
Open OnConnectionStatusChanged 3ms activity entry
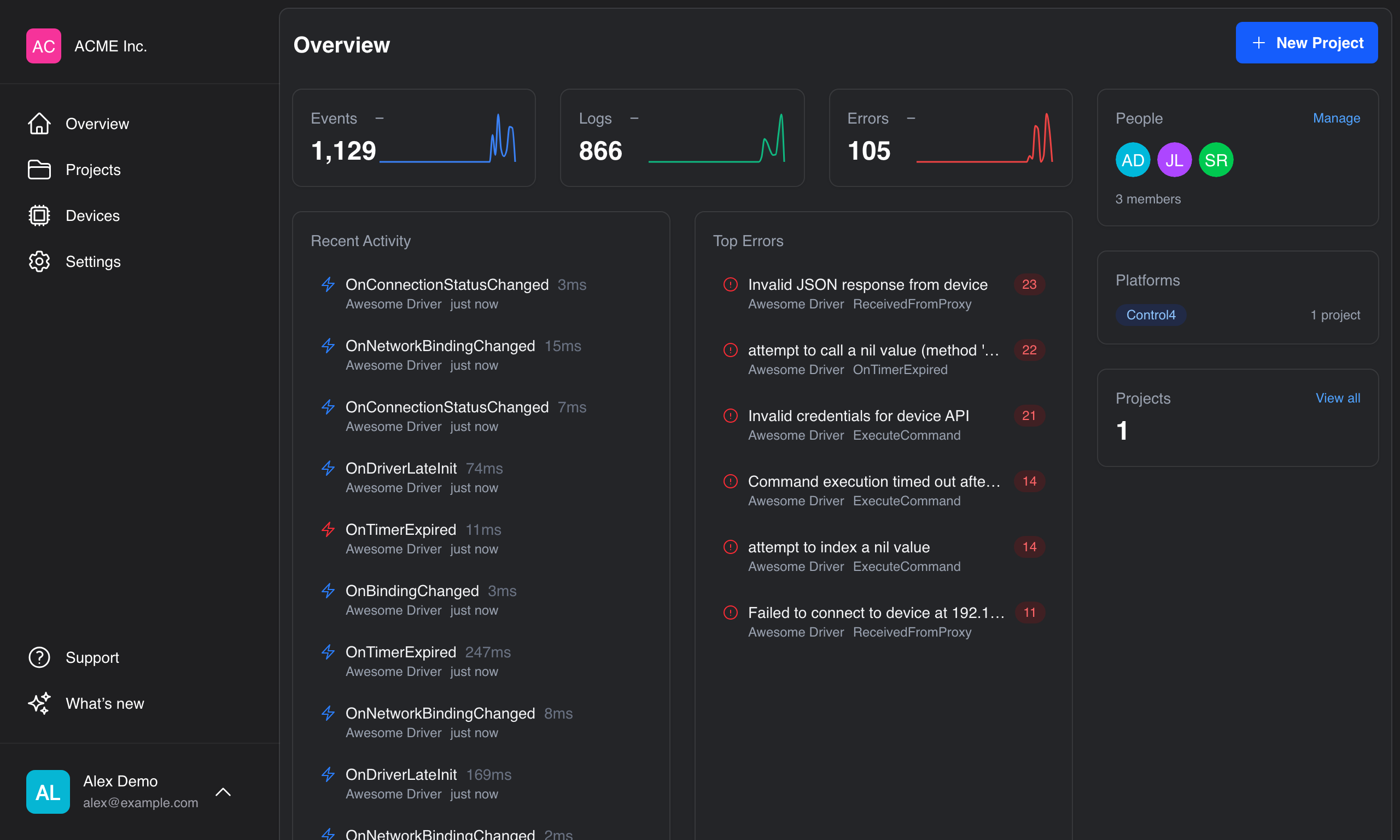click(481, 294)
